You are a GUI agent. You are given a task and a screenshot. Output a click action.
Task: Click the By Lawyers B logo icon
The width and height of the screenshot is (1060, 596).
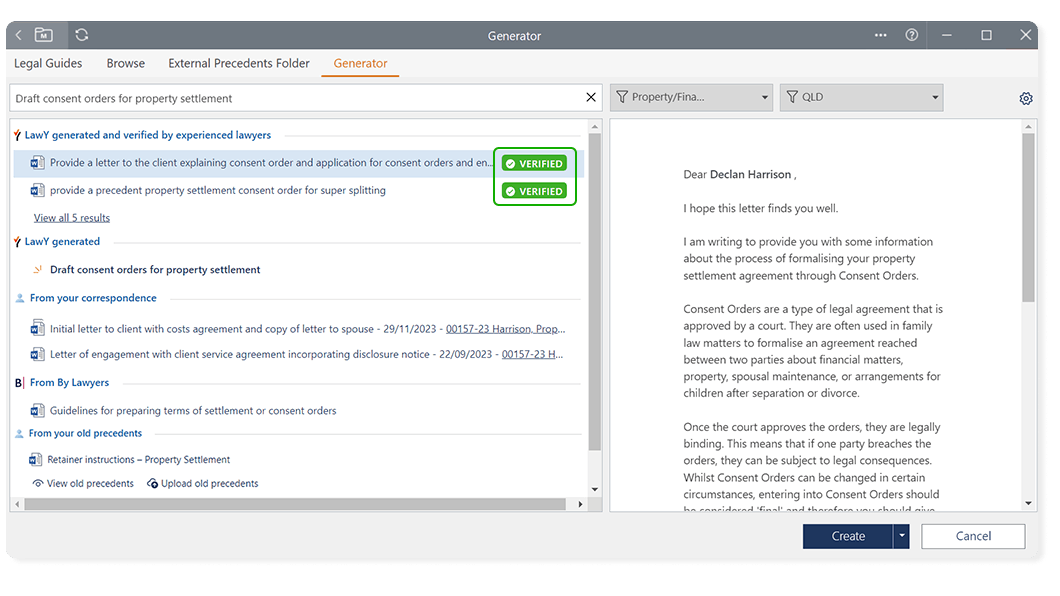coord(19,383)
